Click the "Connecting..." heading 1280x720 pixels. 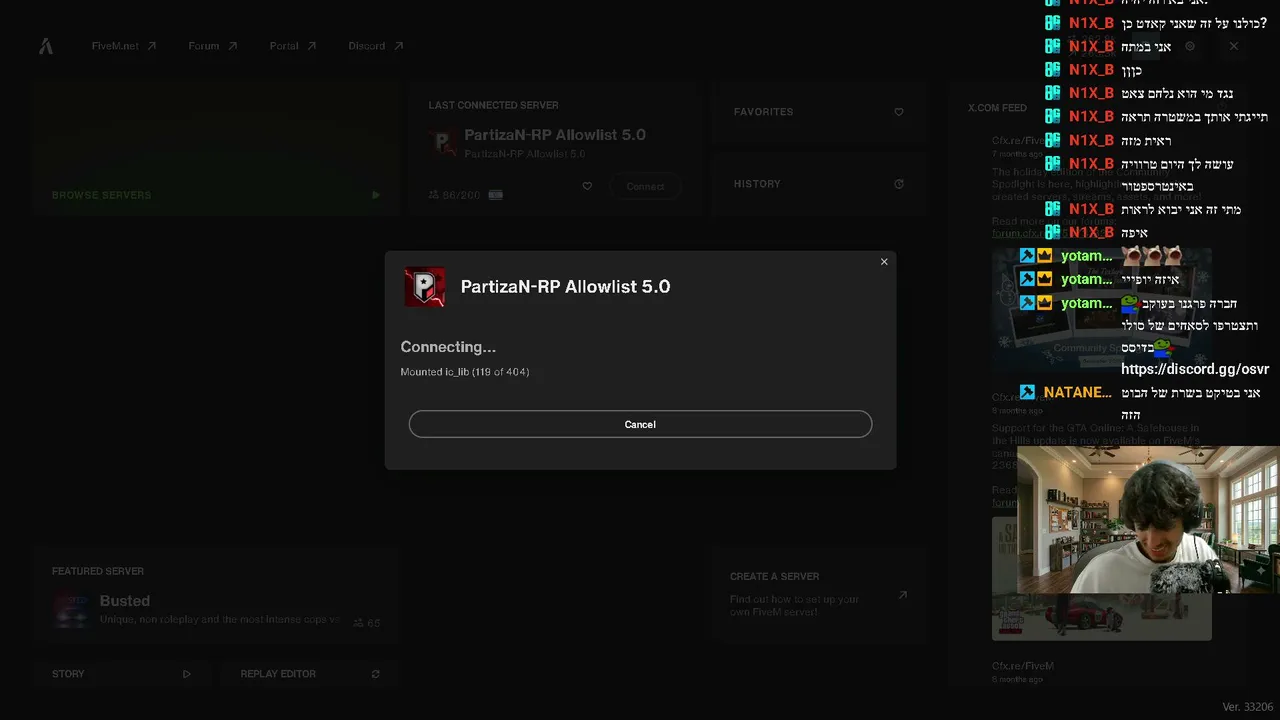pyautogui.click(x=448, y=347)
